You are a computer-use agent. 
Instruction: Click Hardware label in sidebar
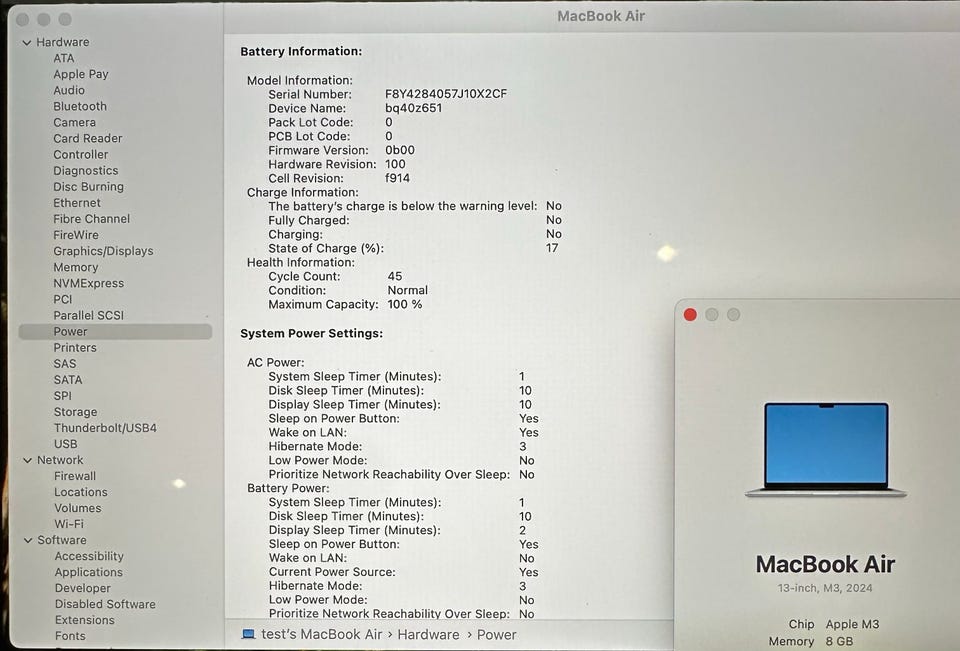click(62, 42)
